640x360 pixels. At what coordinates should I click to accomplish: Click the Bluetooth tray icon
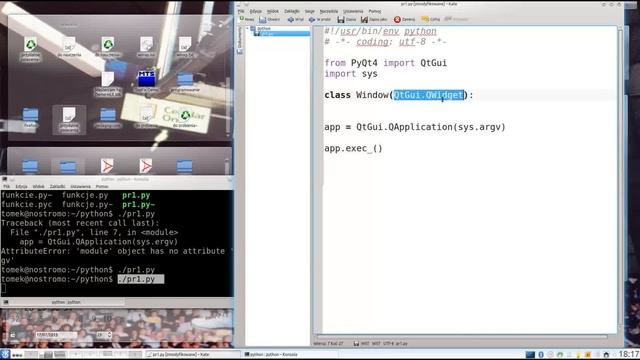click(x=541, y=354)
